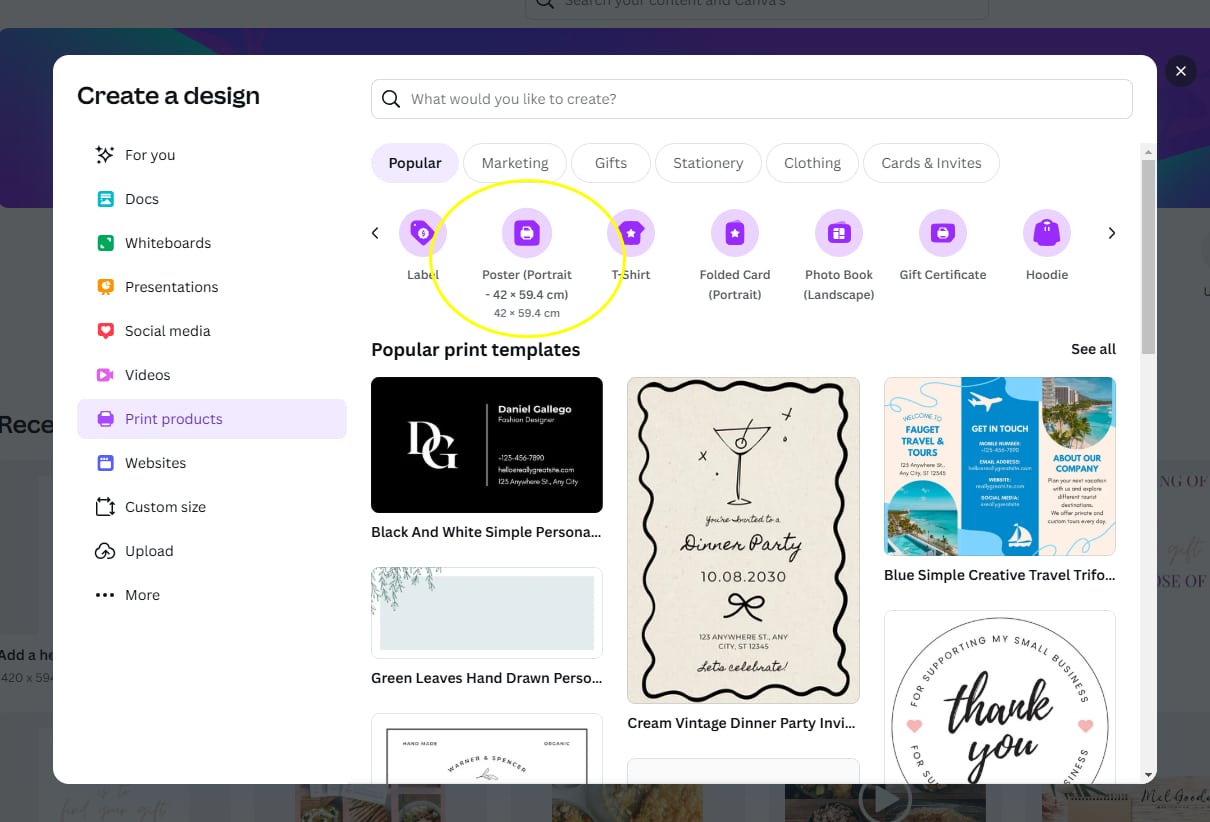Select Videos in the sidebar
The image size is (1210, 822).
tap(212, 375)
